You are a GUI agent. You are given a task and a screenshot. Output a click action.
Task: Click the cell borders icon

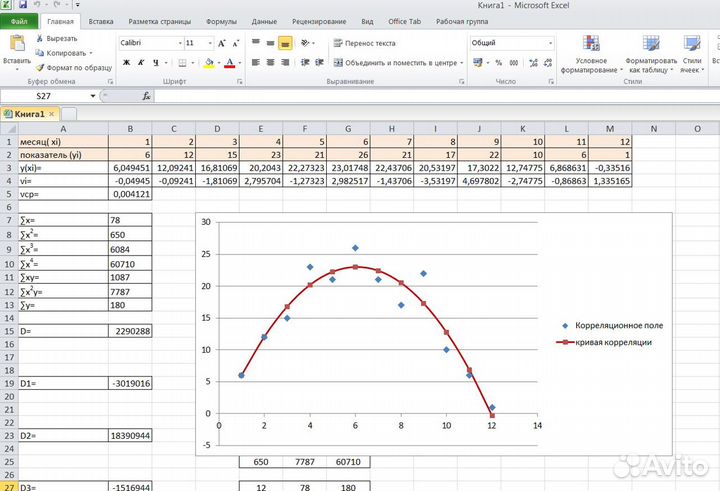(182, 62)
